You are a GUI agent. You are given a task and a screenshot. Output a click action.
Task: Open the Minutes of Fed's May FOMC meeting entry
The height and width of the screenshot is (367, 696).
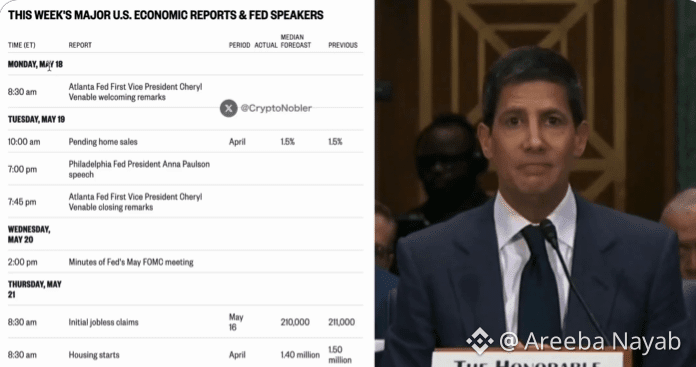pos(131,262)
